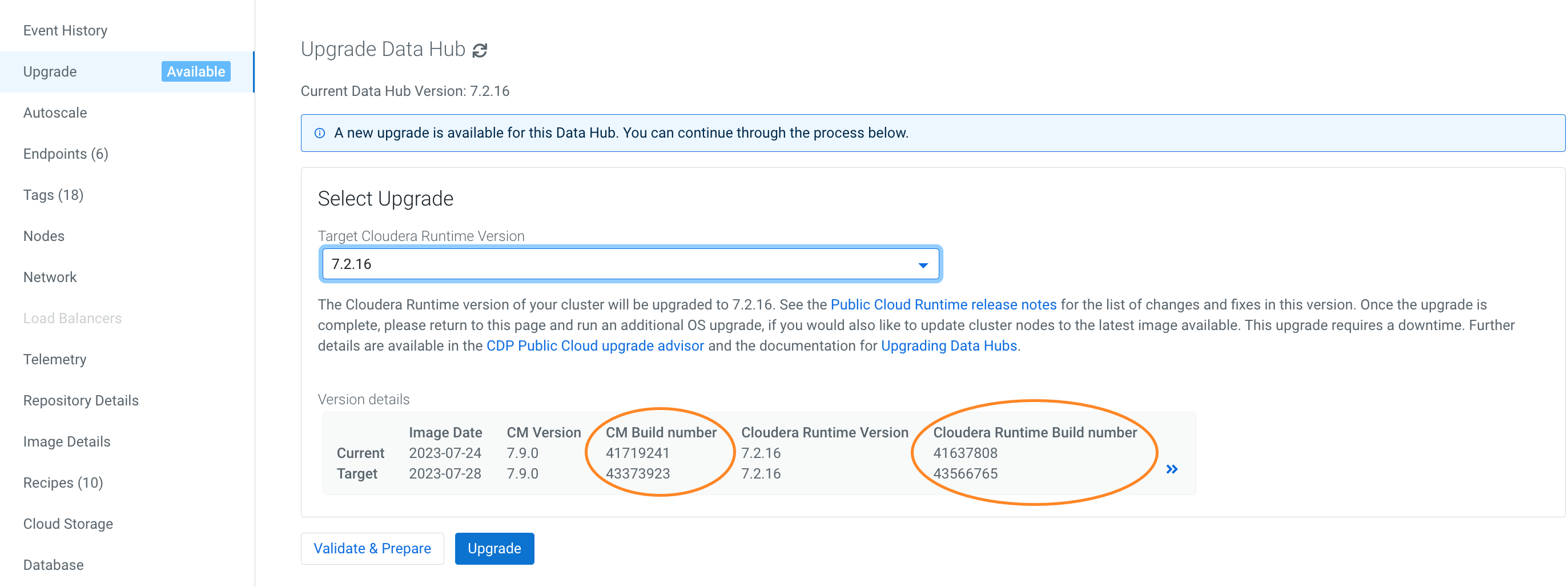The width and height of the screenshot is (1568, 587).
Task: Click the dropdown arrow in version selector
Action: tap(923, 265)
